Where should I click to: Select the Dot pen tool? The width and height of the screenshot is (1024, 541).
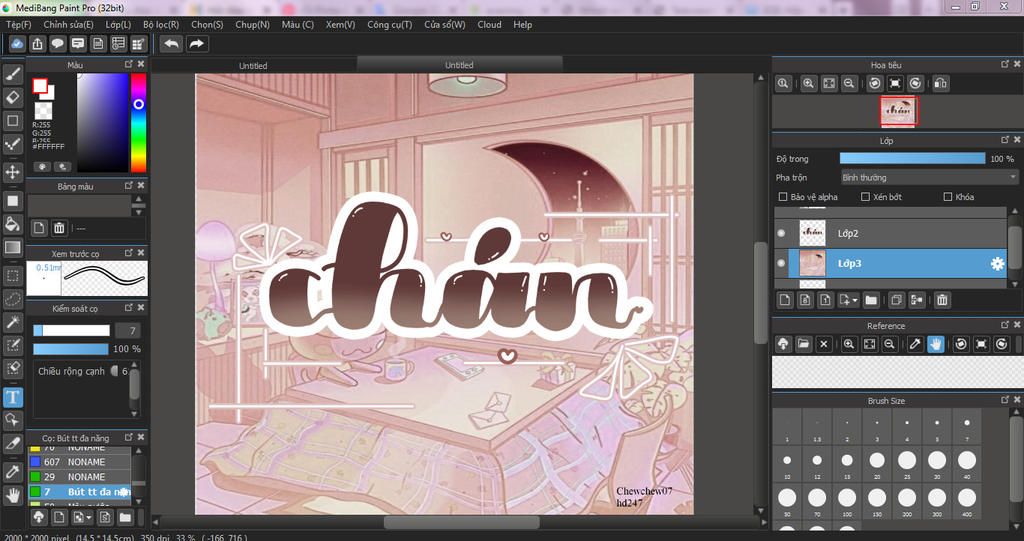(x=12, y=144)
